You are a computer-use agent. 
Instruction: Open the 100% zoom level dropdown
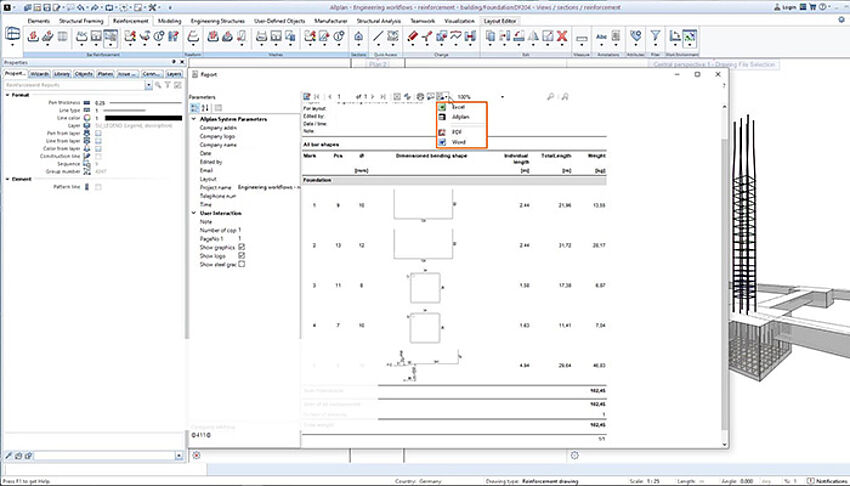[x=502, y=97]
